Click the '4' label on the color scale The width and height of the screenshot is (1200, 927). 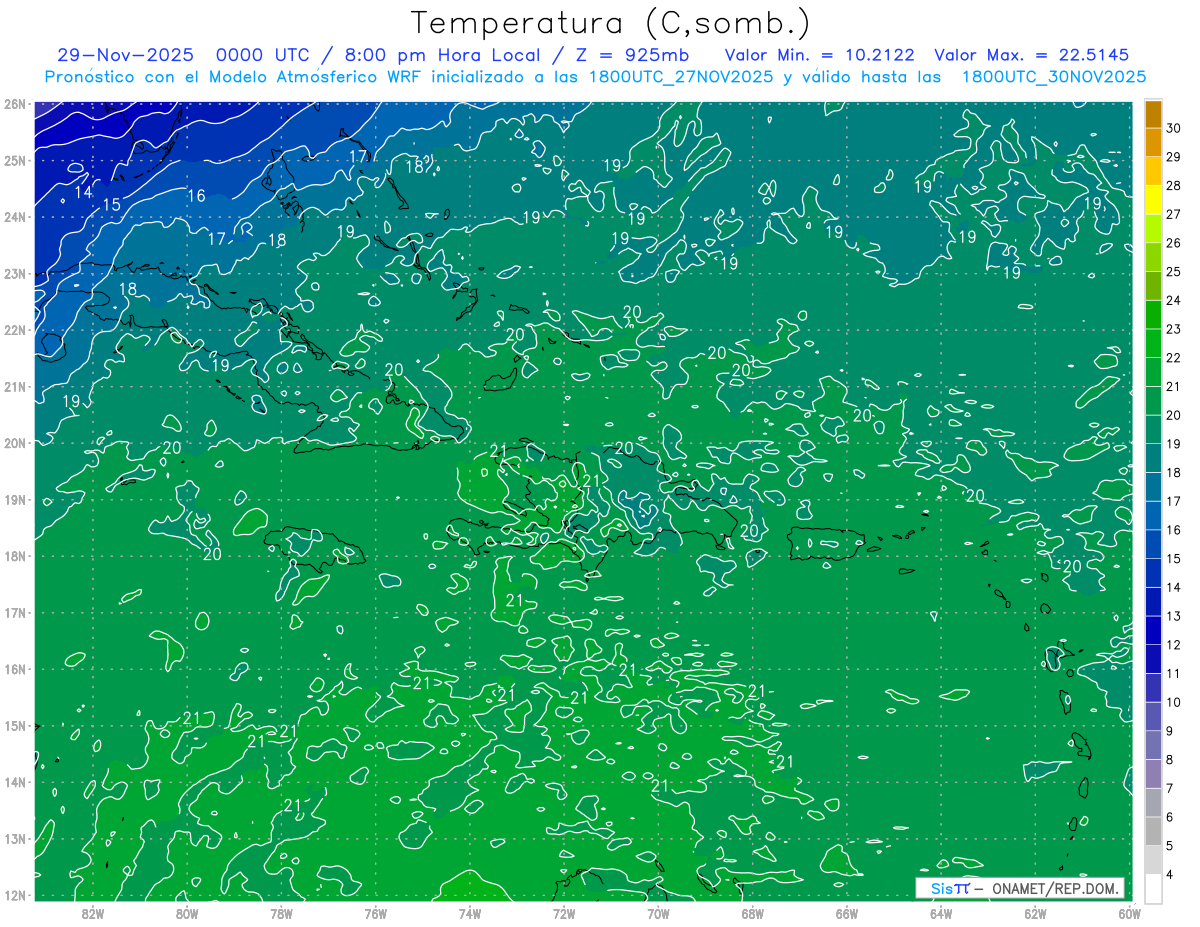(x=1170, y=874)
